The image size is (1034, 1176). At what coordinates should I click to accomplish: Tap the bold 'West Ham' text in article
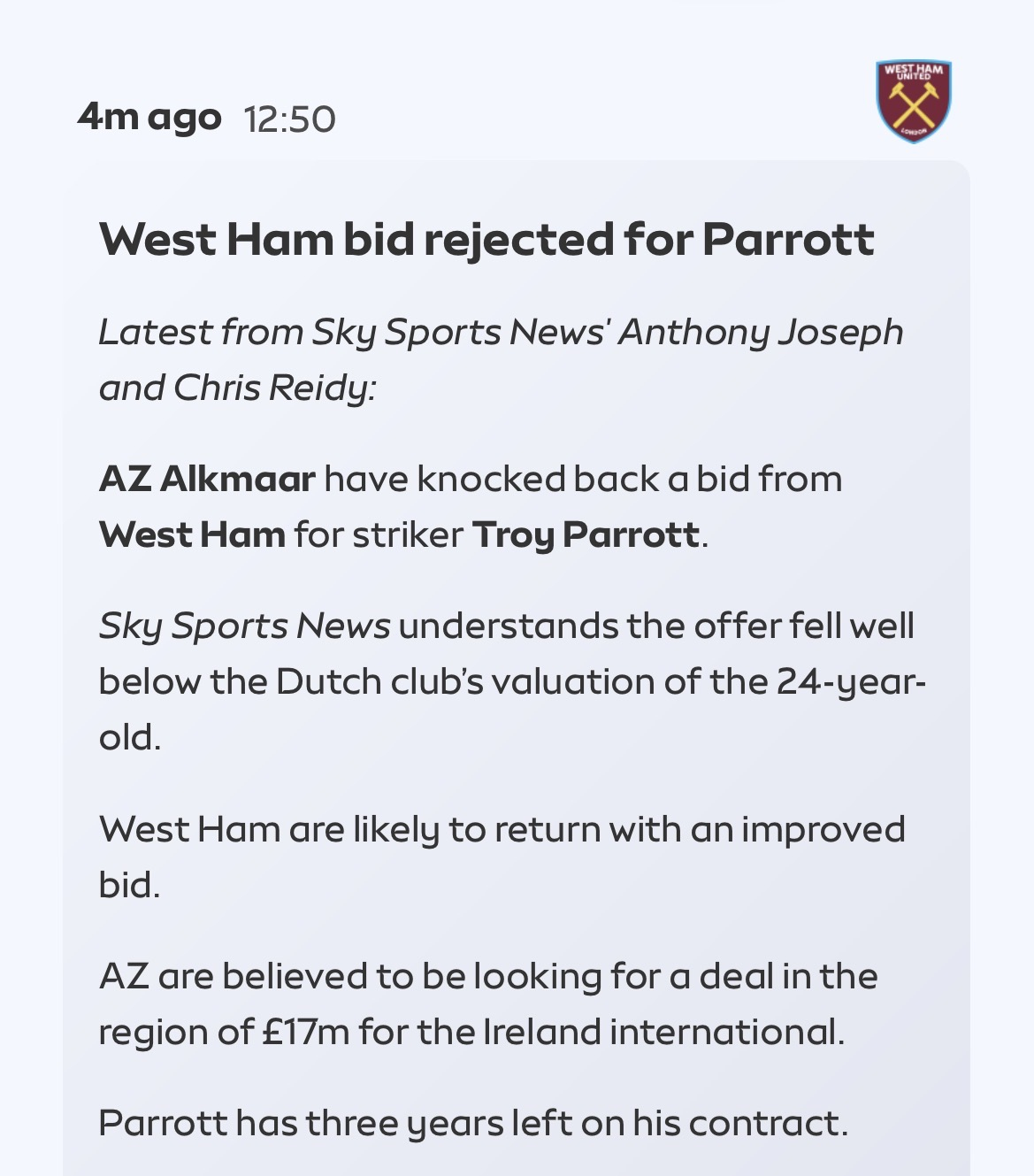tap(192, 534)
